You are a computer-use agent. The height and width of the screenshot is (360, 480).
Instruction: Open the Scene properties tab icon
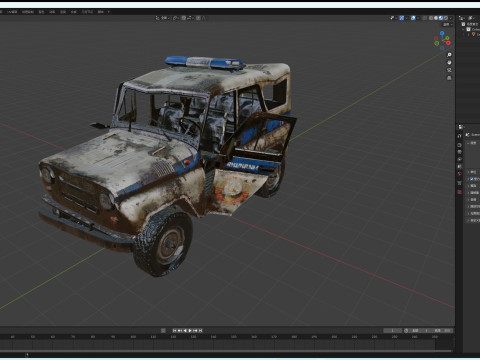click(x=459, y=166)
